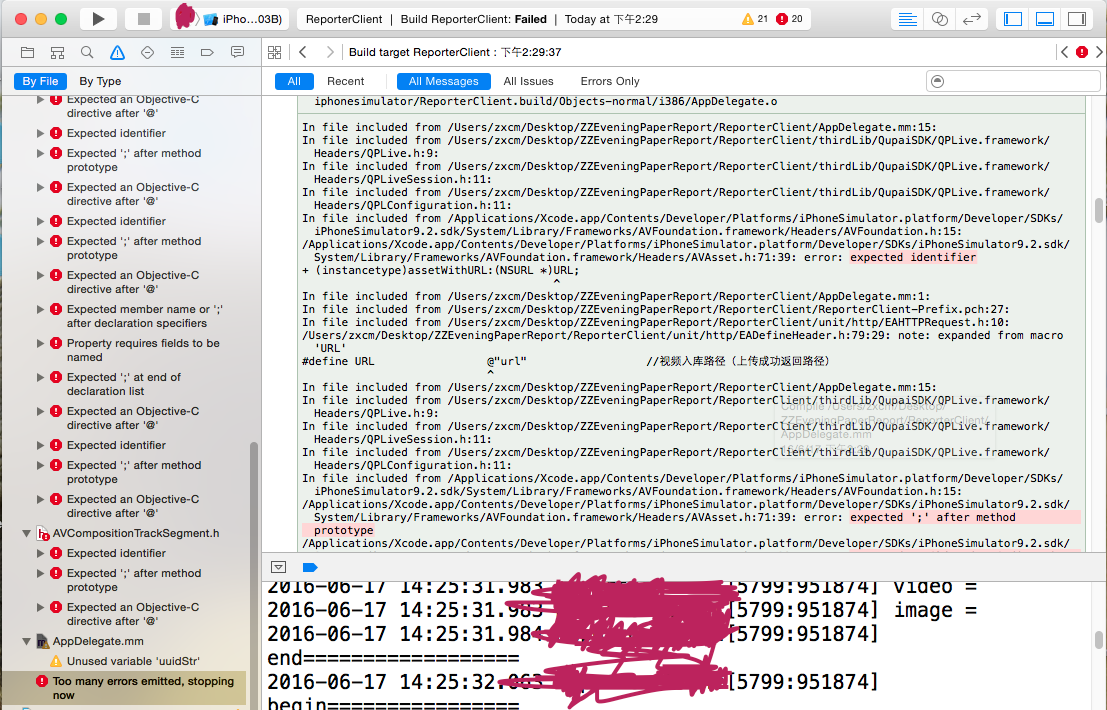The height and width of the screenshot is (710, 1107).
Task: Jump to the next issue
Action: tap(1099, 52)
